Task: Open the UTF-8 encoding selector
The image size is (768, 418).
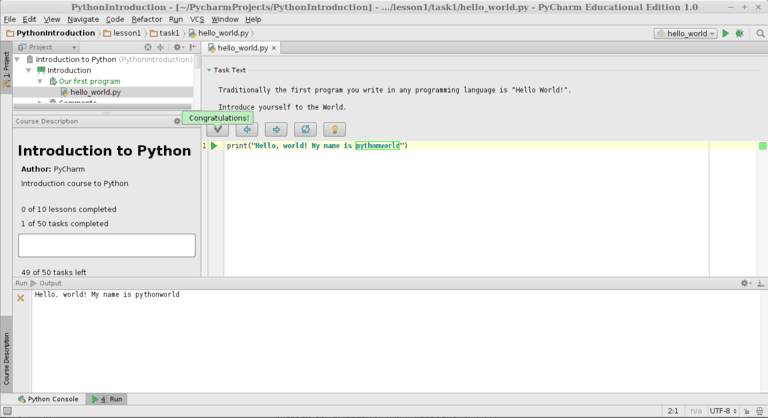Action: 723,411
